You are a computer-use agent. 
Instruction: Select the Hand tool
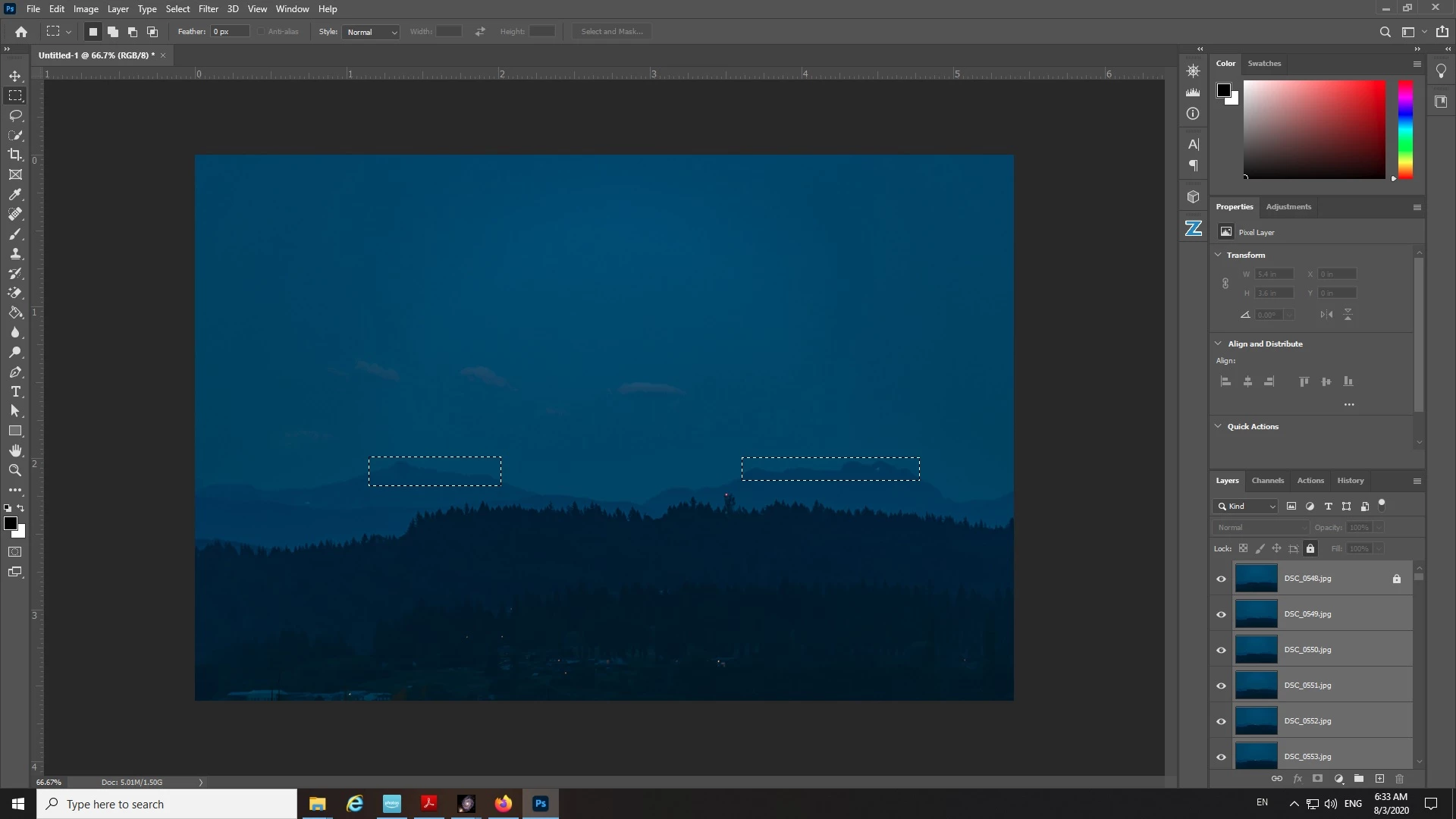pyautogui.click(x=15, y=450)
